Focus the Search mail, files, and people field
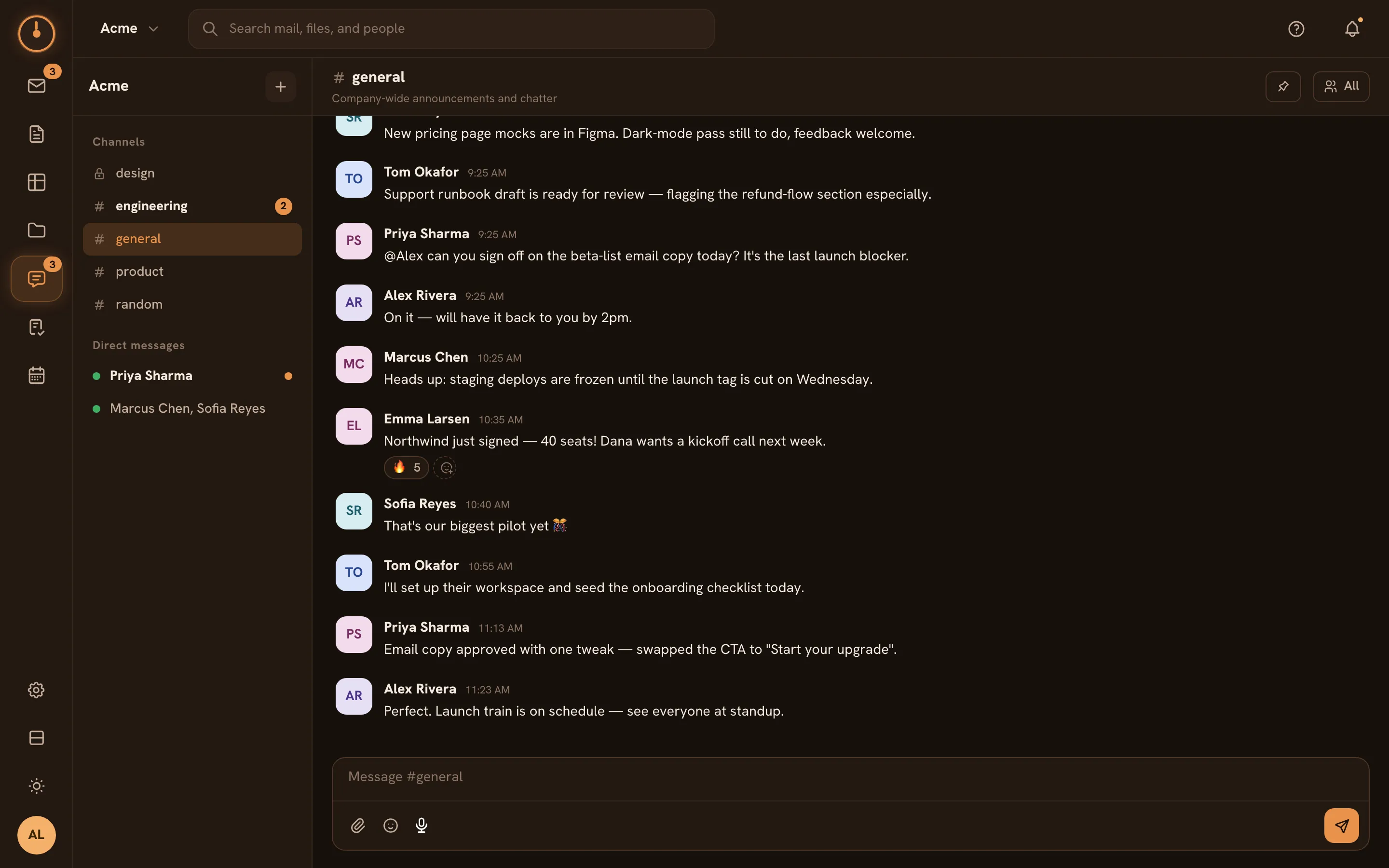The height and width of the screenshot is (868, 1389). (451, 29)
